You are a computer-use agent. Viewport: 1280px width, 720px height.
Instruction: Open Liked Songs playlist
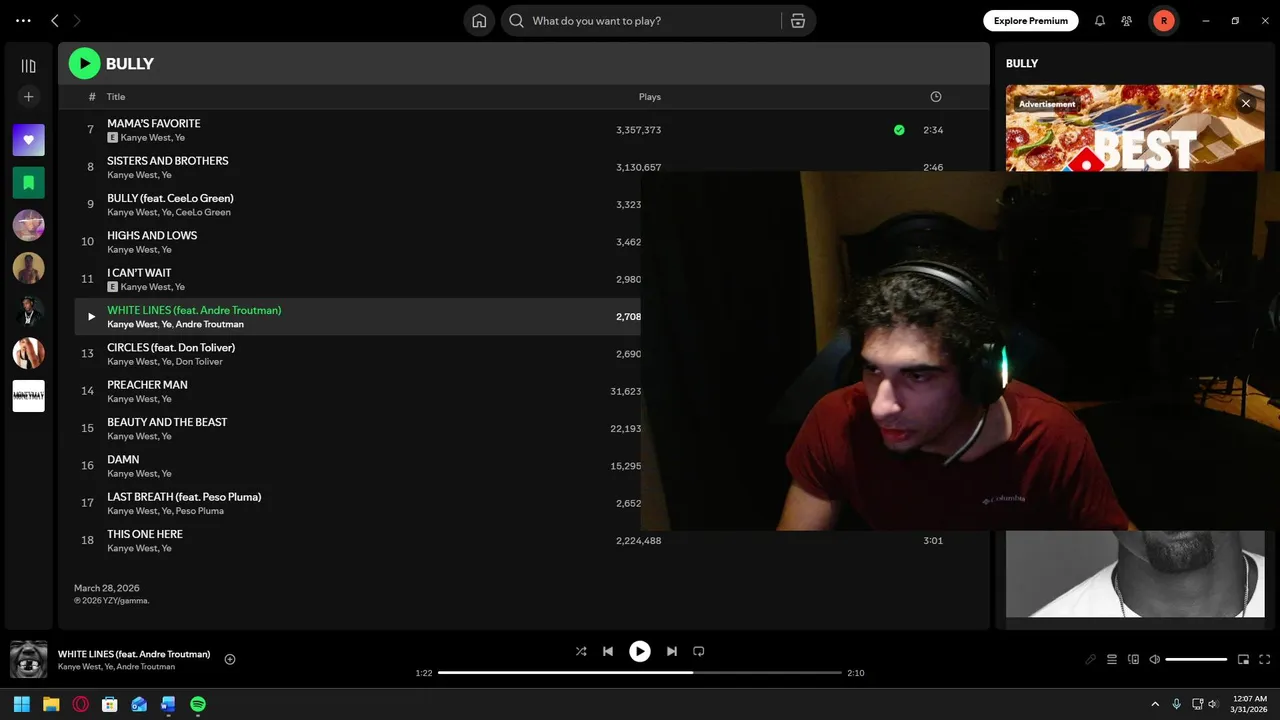(x=28, y=140)
